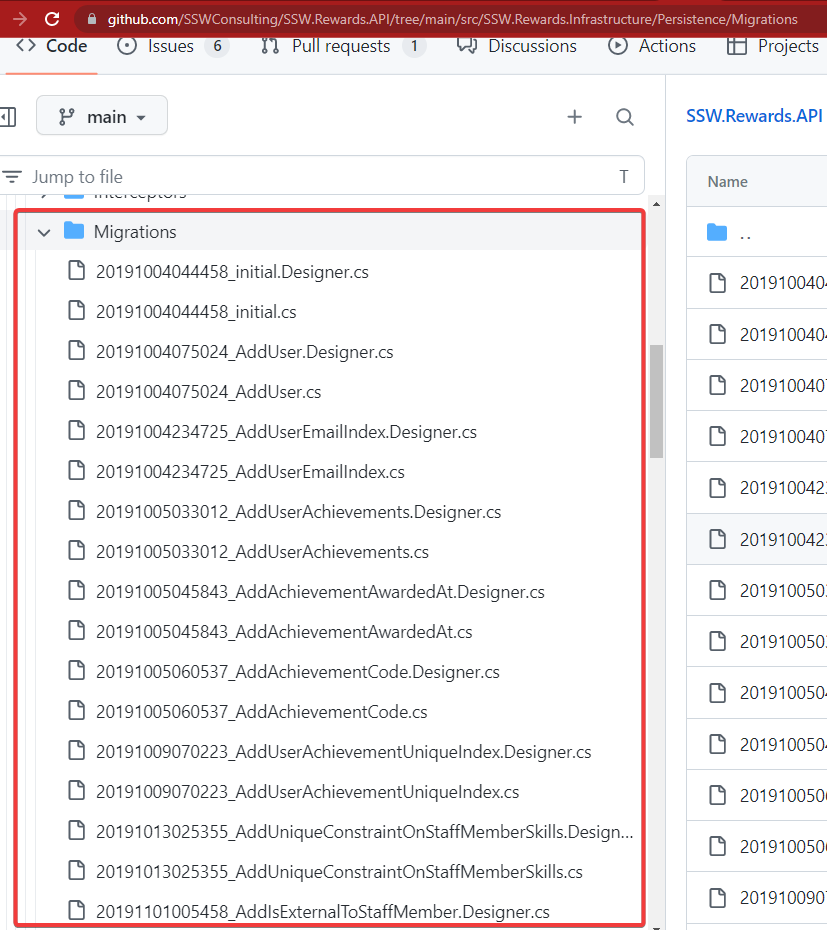This screenshot has width=827, height=930.
Task: Open the main branch dropdown
Action: [102, 117]
